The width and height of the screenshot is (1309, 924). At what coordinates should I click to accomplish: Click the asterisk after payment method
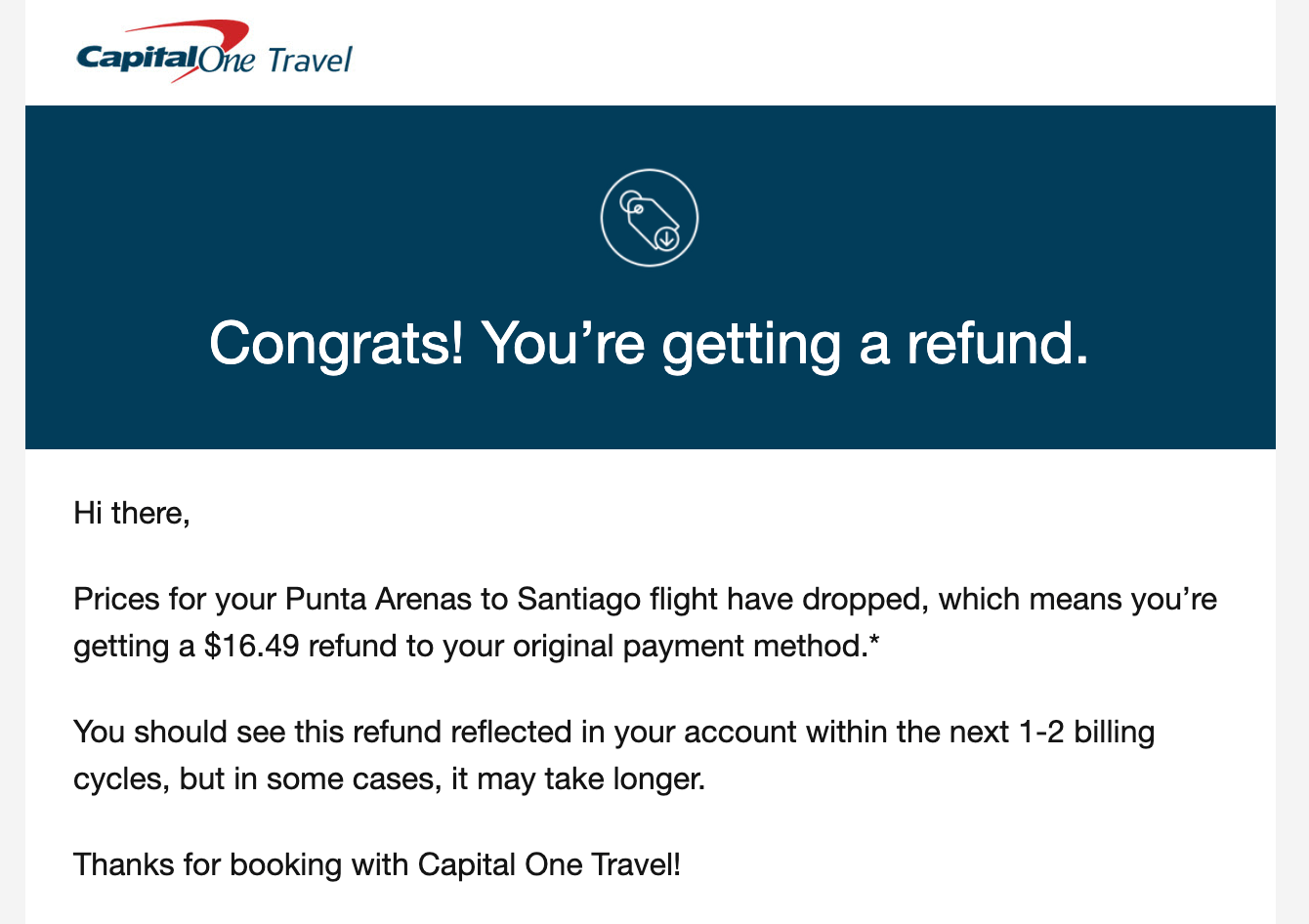[x=873, y=644]
